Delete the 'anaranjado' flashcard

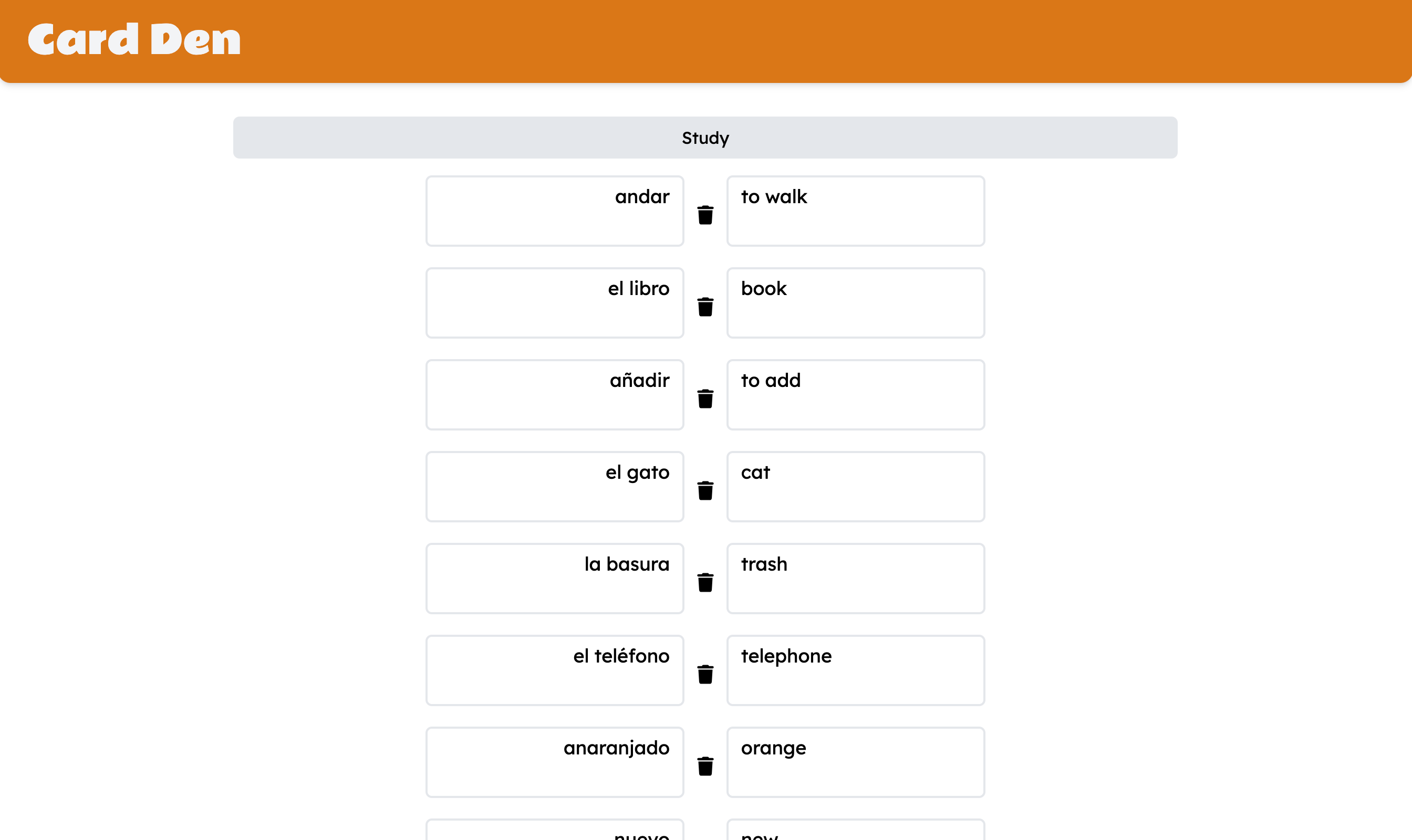click(x=705, y=767)
